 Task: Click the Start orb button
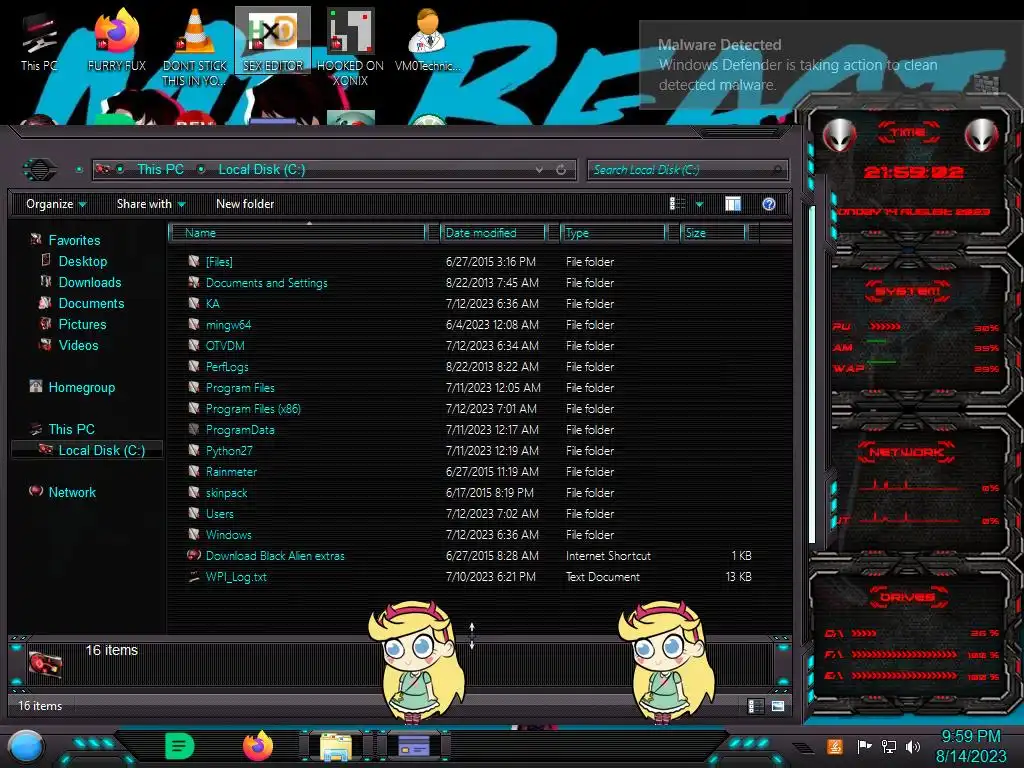pos(27,747)
